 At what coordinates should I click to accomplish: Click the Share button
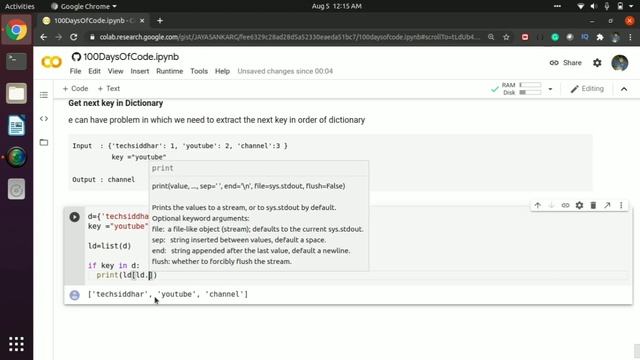565,63
